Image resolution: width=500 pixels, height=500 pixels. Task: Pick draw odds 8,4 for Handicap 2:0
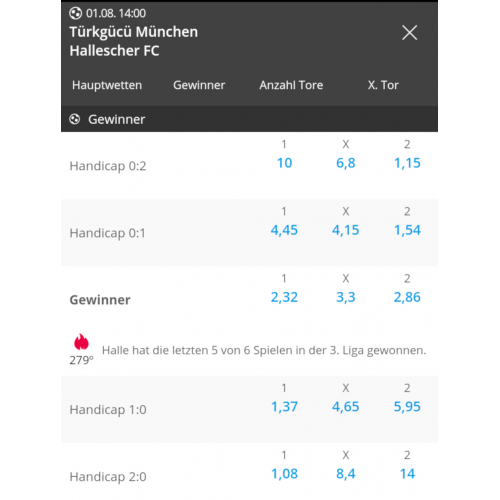pyautogui.click(x=346, y=474)
